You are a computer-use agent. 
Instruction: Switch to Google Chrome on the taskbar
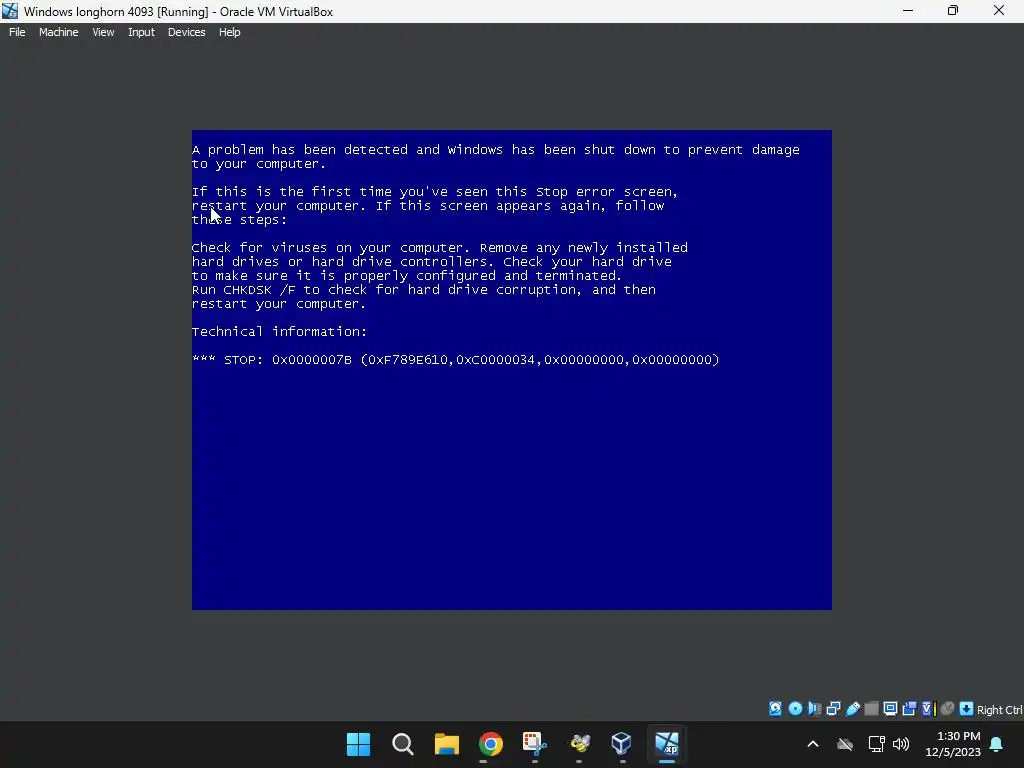pos(490,744)
